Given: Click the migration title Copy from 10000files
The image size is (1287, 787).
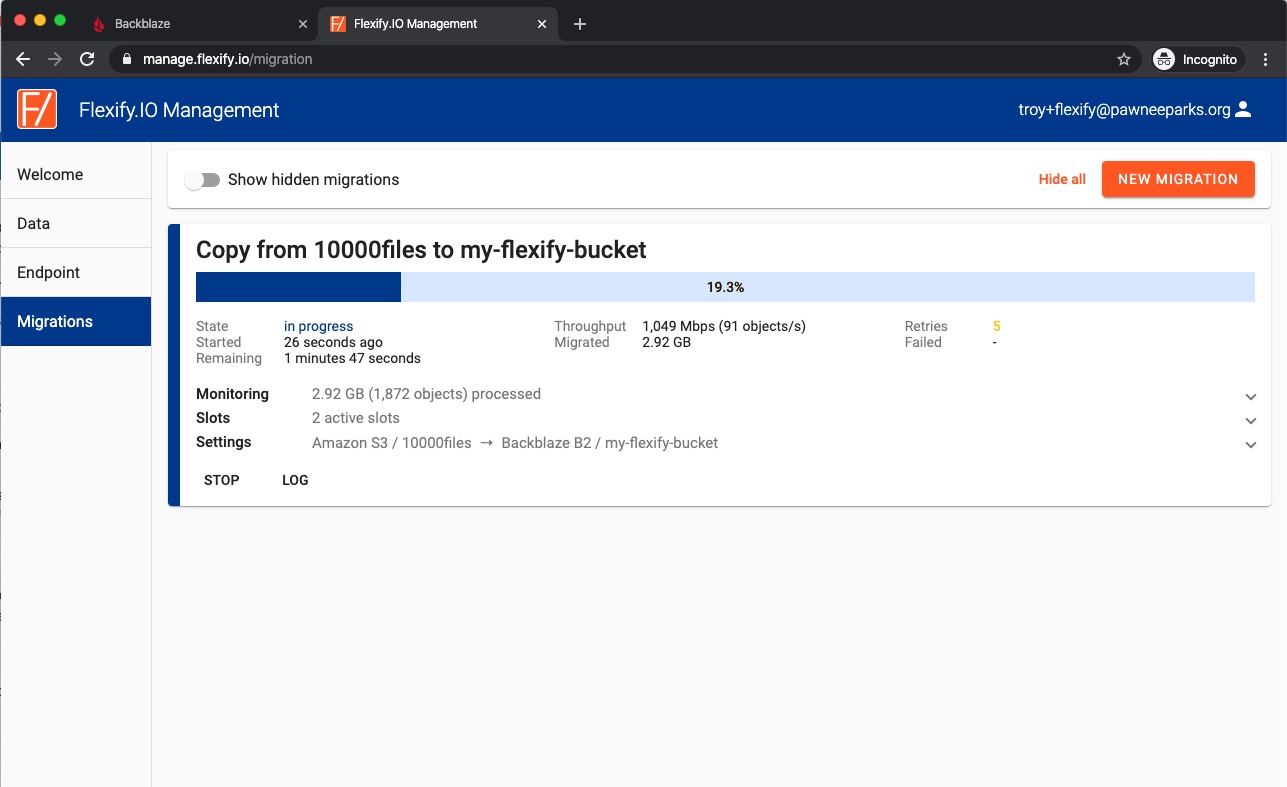Looking at the screenshot, I should (x=421, y=250).
